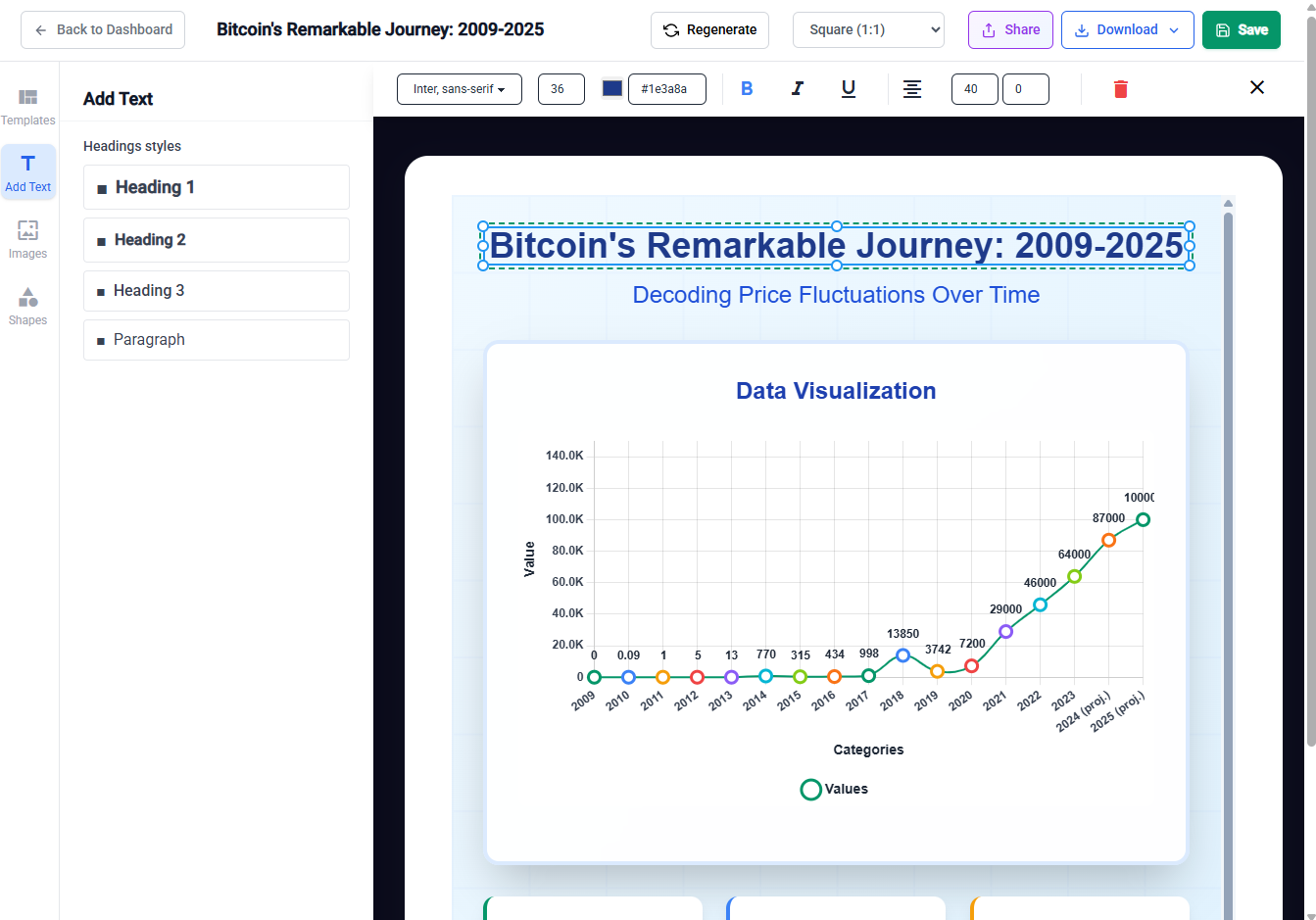Open the Templates sidebar panel
Image resolution: width=1316 pixels, height=920 pixels.
click(x=27, y=107)
